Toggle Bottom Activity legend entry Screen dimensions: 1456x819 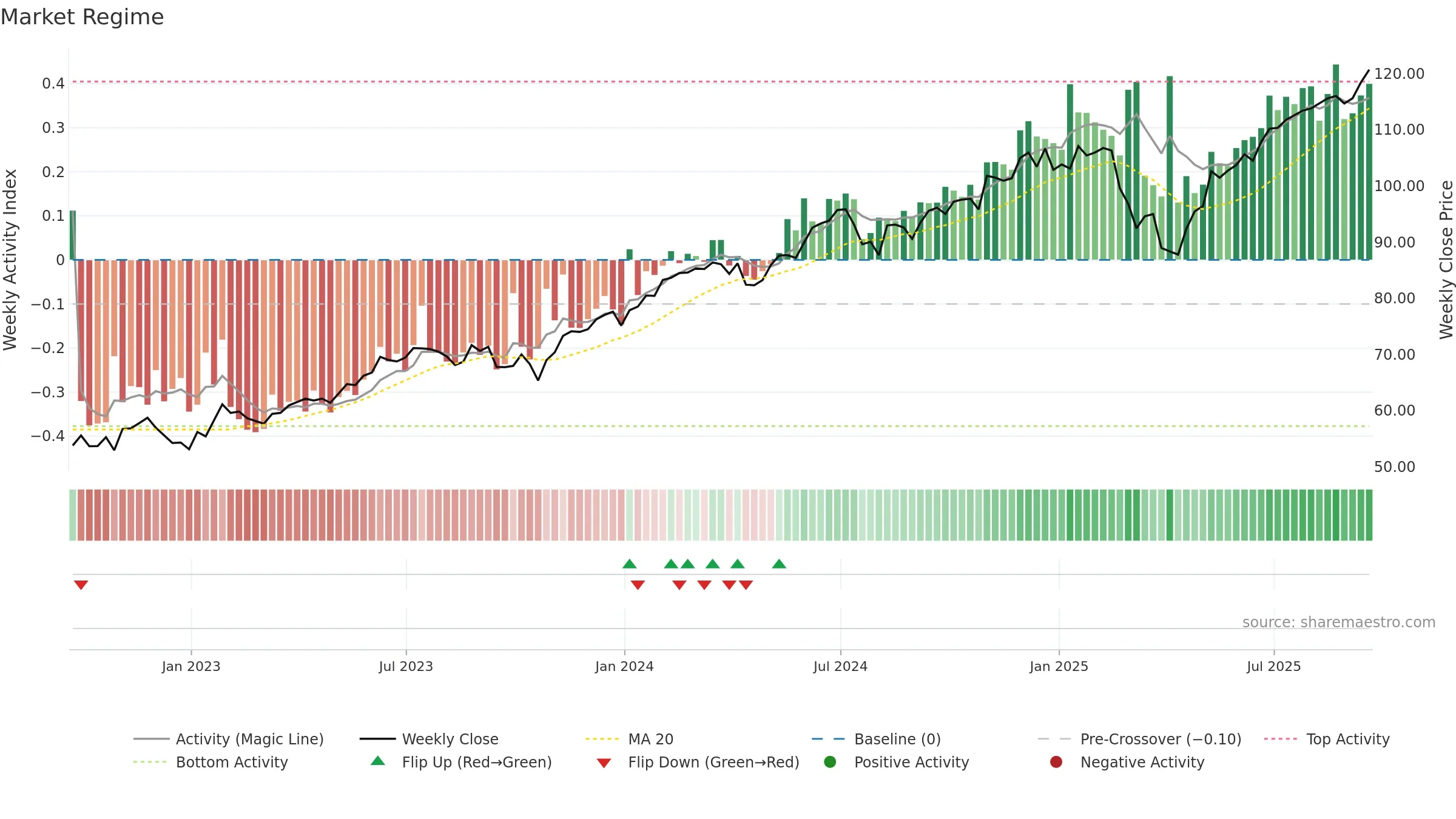coord(211,762)
